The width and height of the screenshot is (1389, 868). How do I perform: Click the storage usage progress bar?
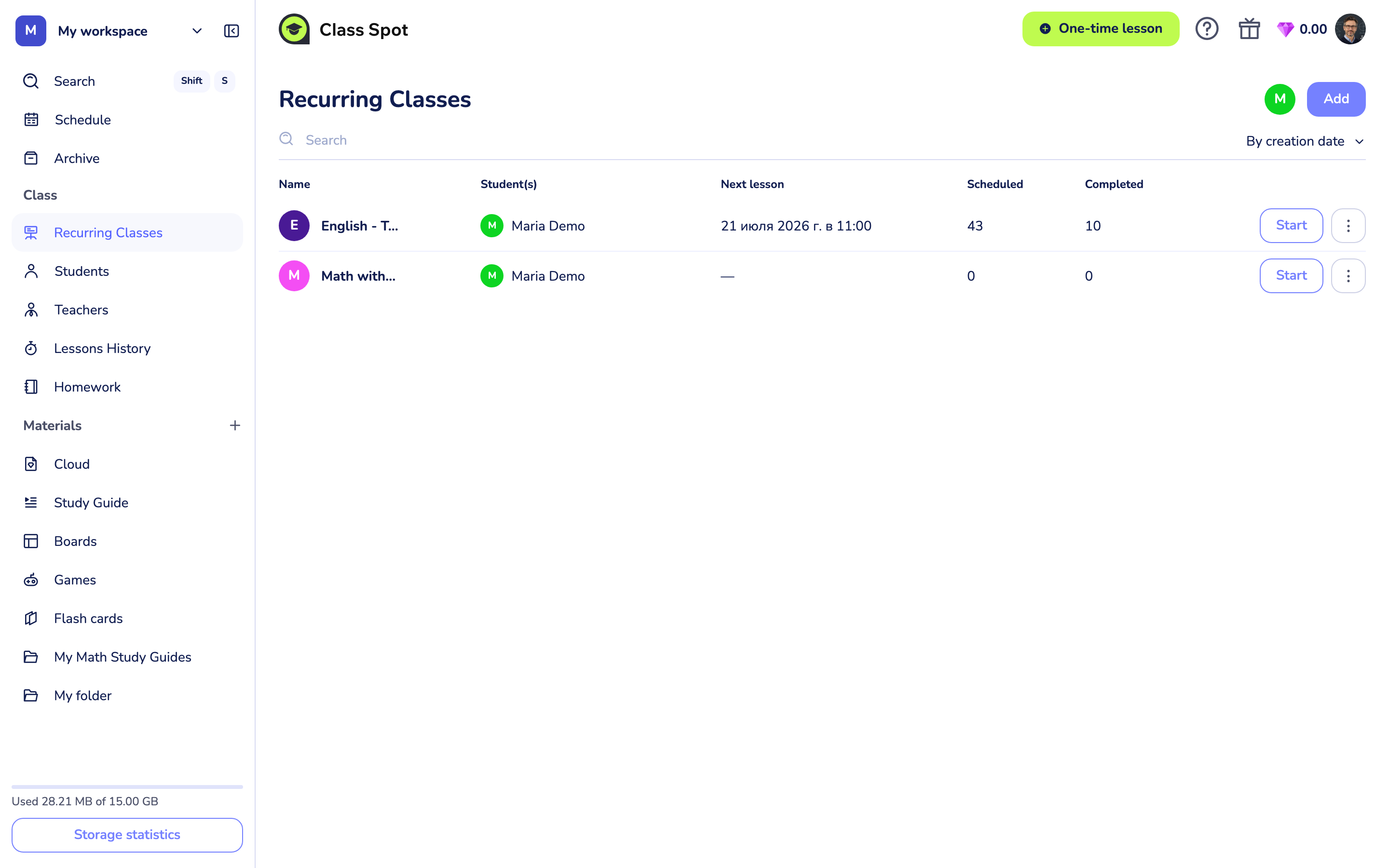[127, 787]
